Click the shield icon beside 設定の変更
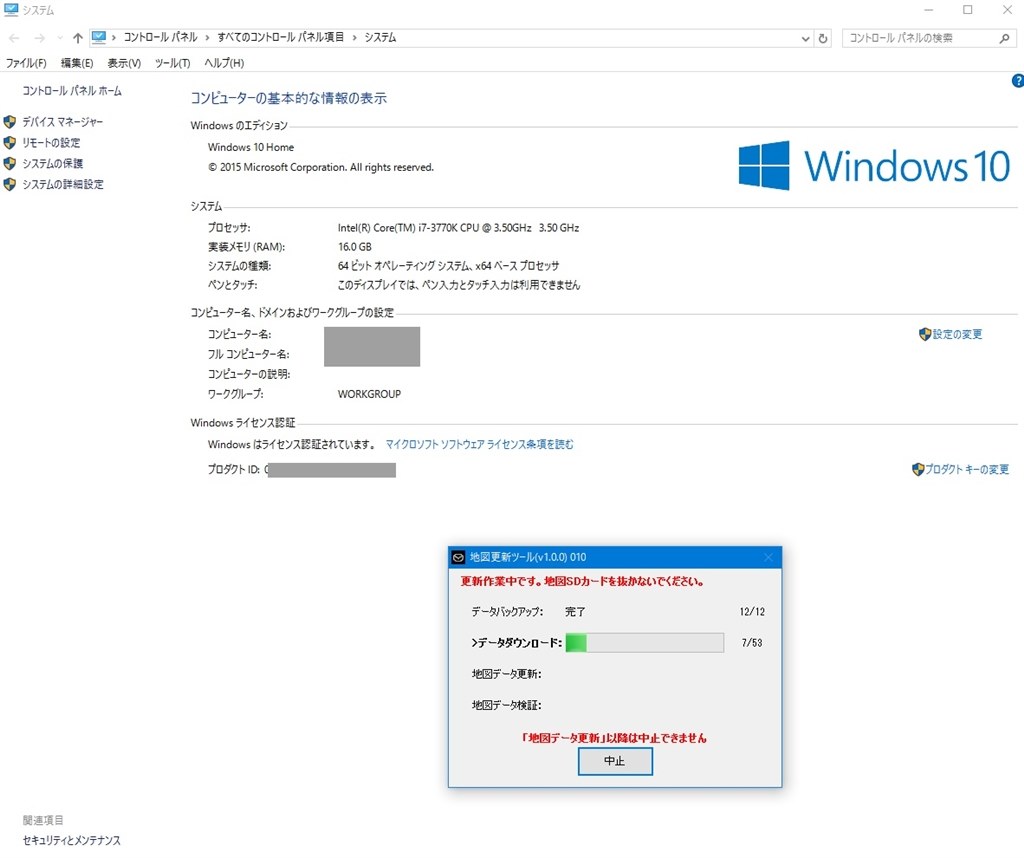Image resolution: width=1024 pixels, height=858 pixels. 925,334
